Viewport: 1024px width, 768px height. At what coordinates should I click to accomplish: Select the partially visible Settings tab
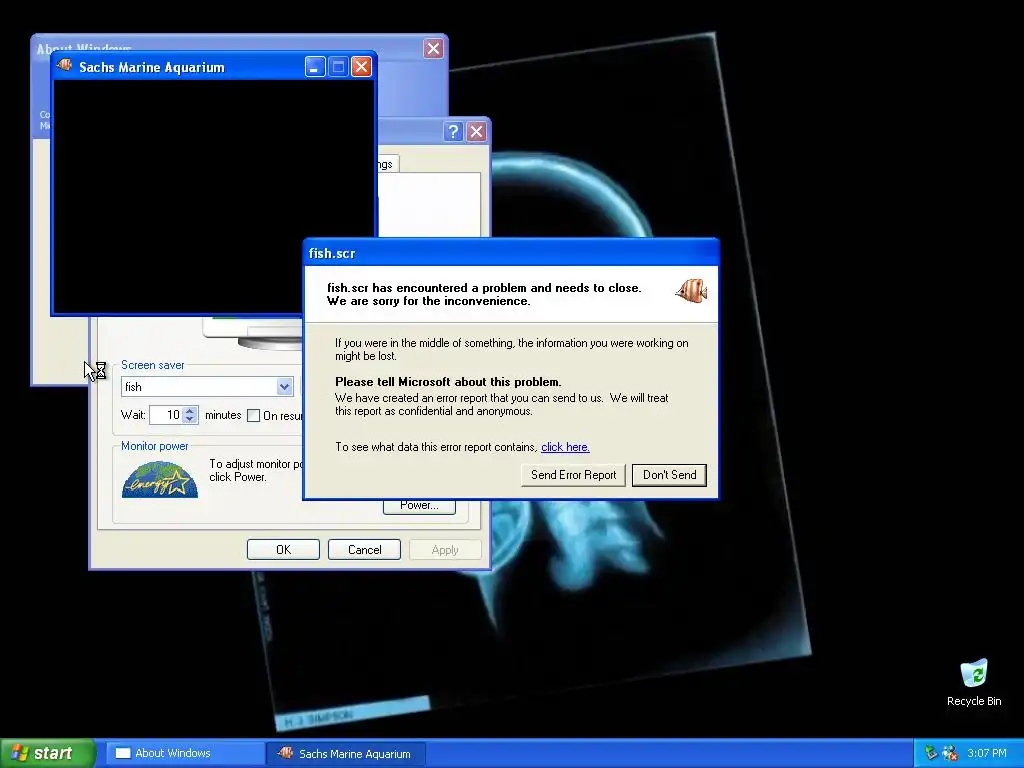pyautogui.click(x=387, y=164)
